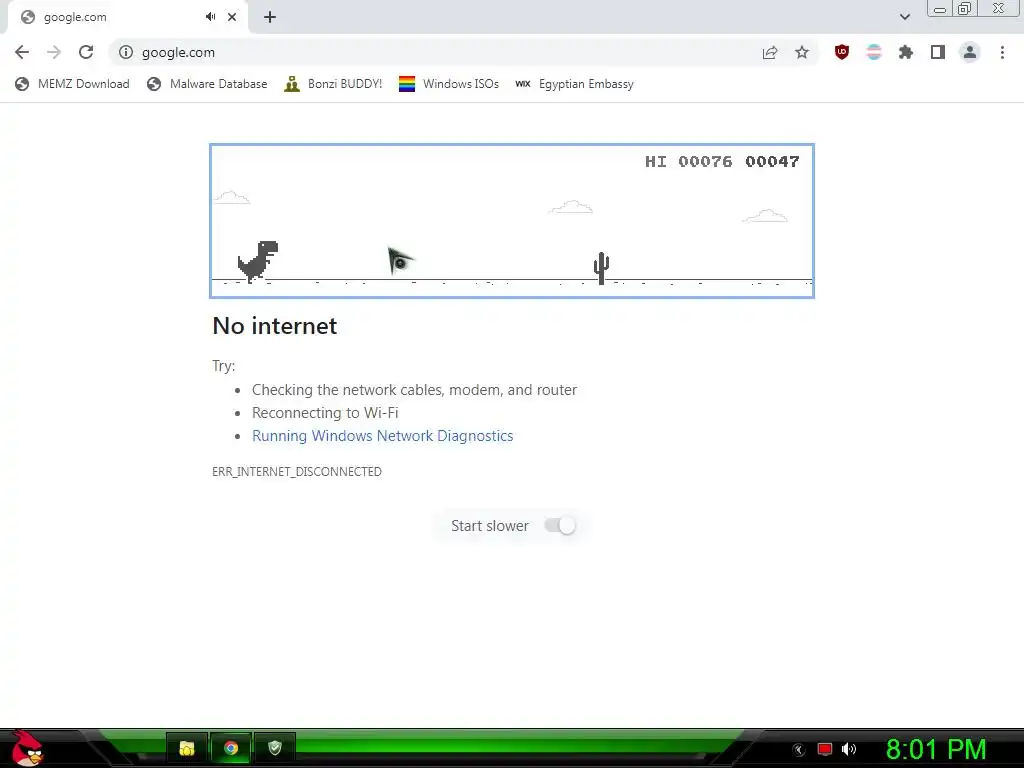Select the google.com tab

[127, 17]
